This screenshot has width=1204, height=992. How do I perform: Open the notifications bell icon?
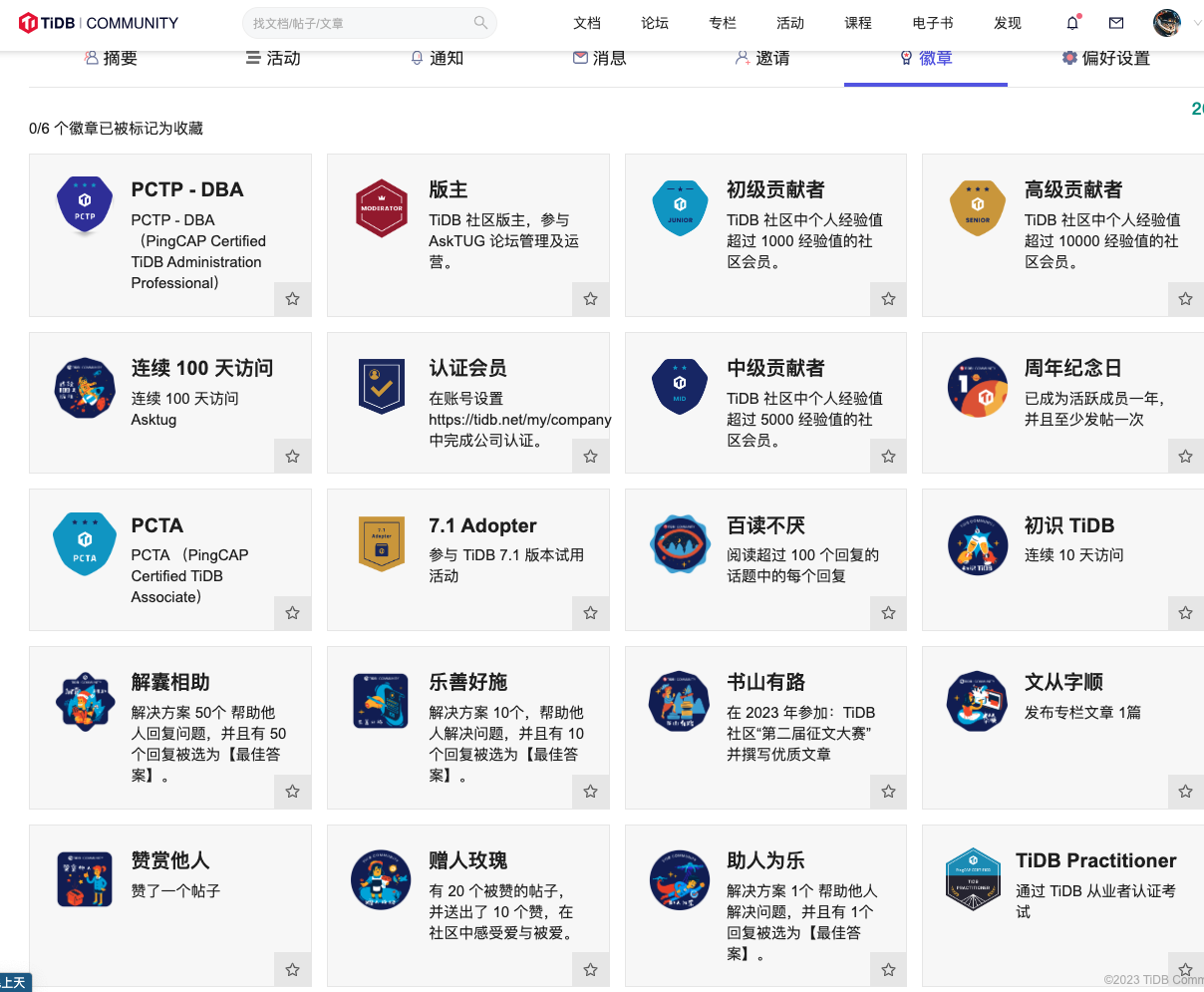coord(1072,23)
